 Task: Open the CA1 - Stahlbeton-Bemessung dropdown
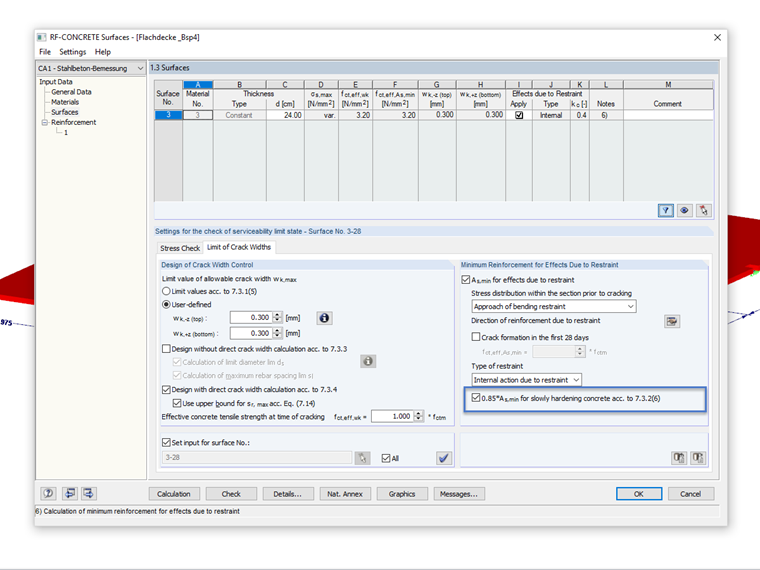click(91, 68)
